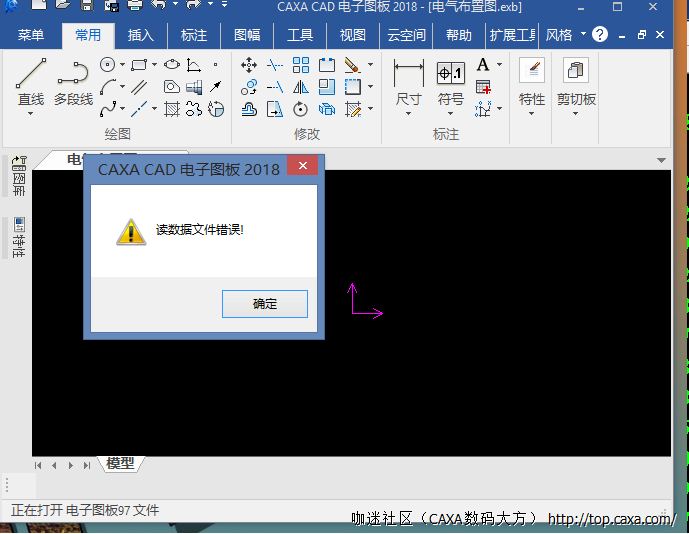Image resolution: width=689 pixels, height=534 pixels.
Task: Open the 图库 library side panel
Action: pos(19,176)
